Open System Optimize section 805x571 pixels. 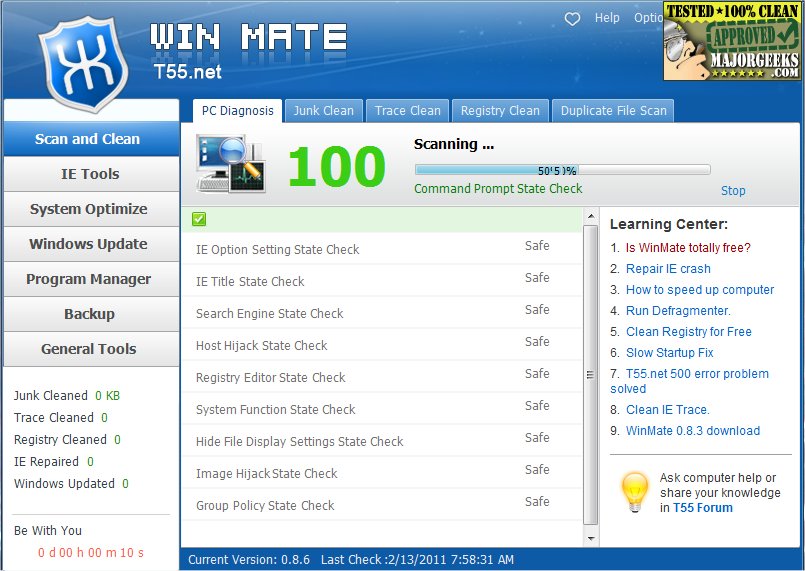(x=91, y=209)
